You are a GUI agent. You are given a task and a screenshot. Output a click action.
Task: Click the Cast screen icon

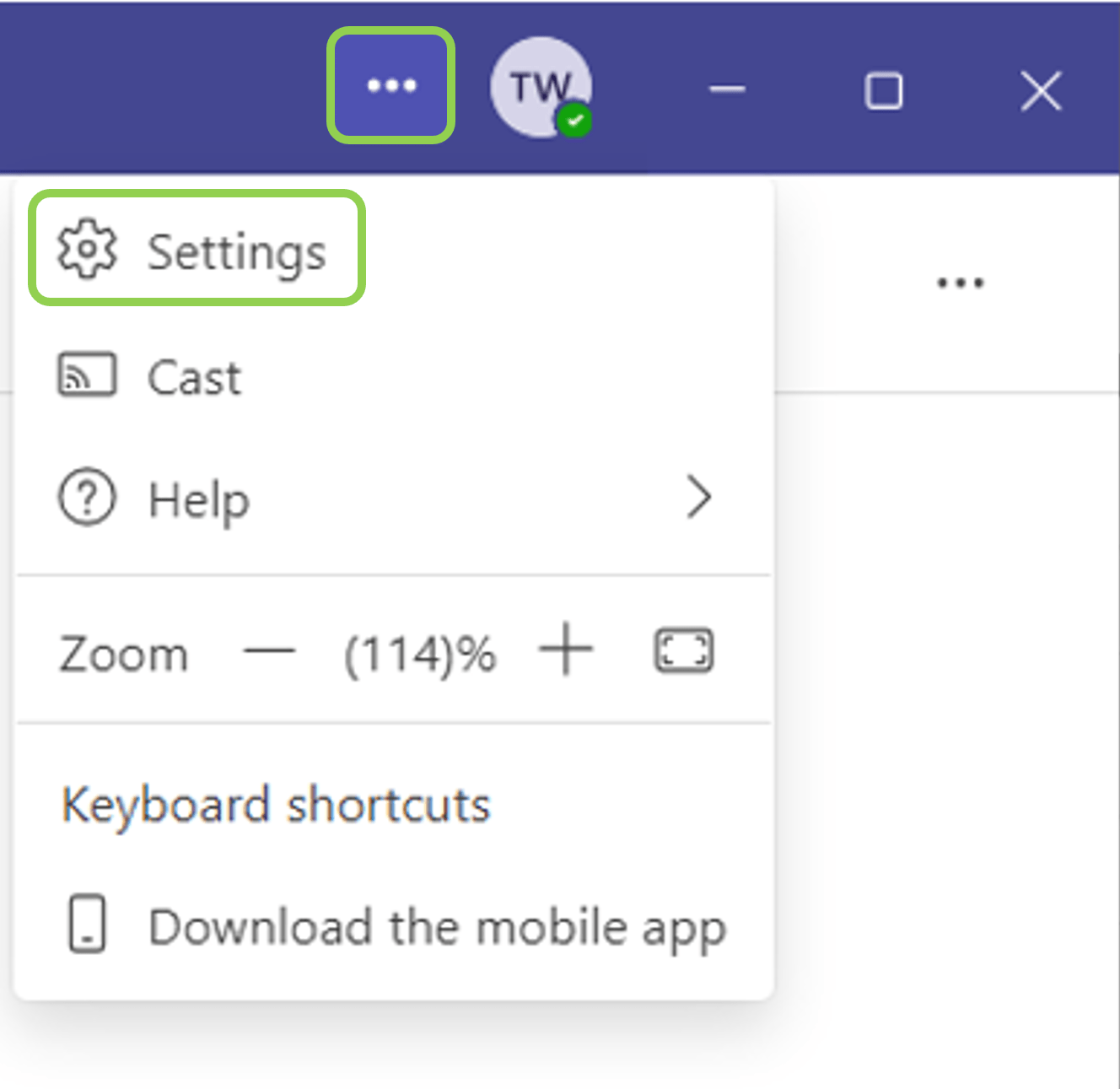click(x=86, y=375)
